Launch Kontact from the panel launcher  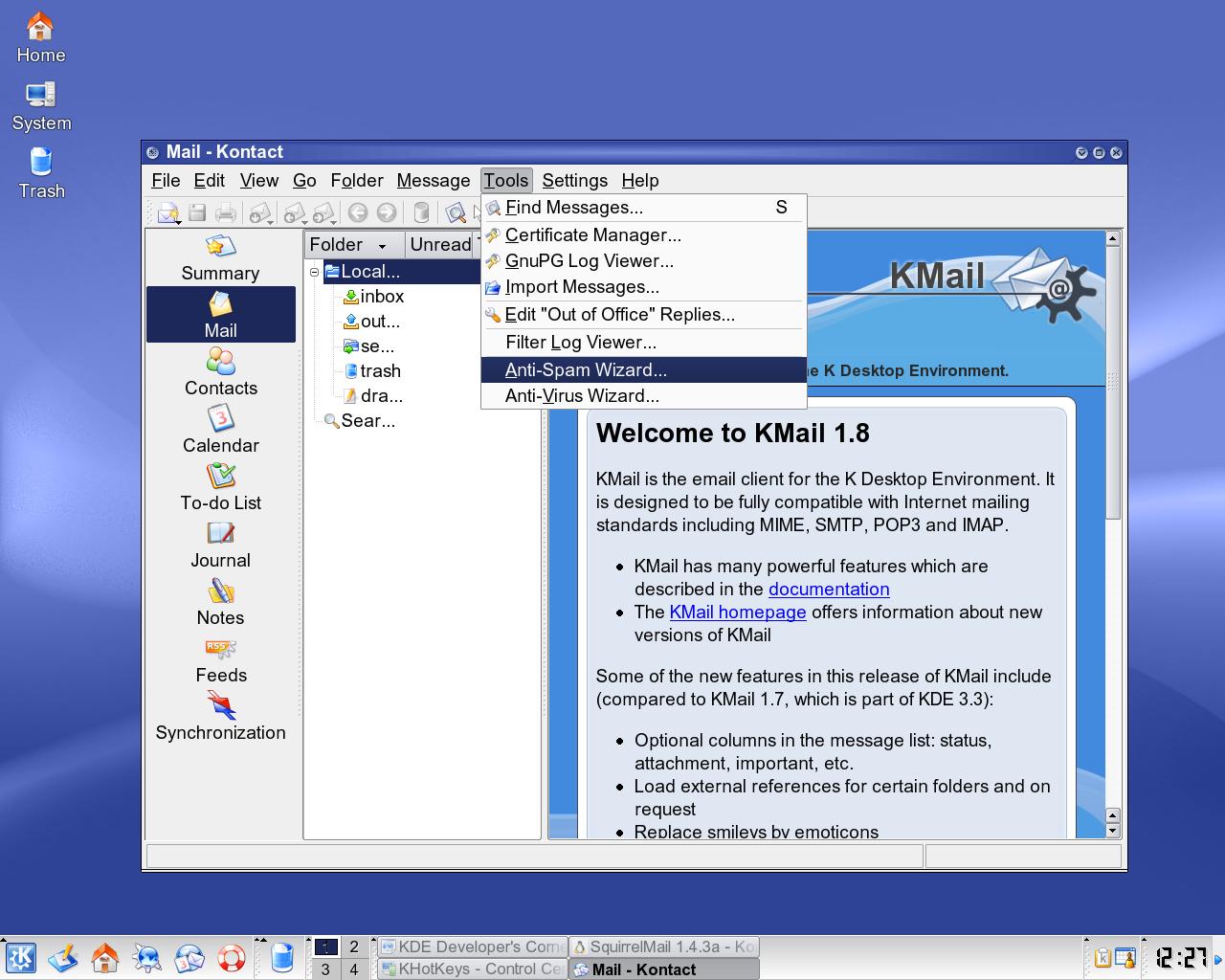(189, 957)
